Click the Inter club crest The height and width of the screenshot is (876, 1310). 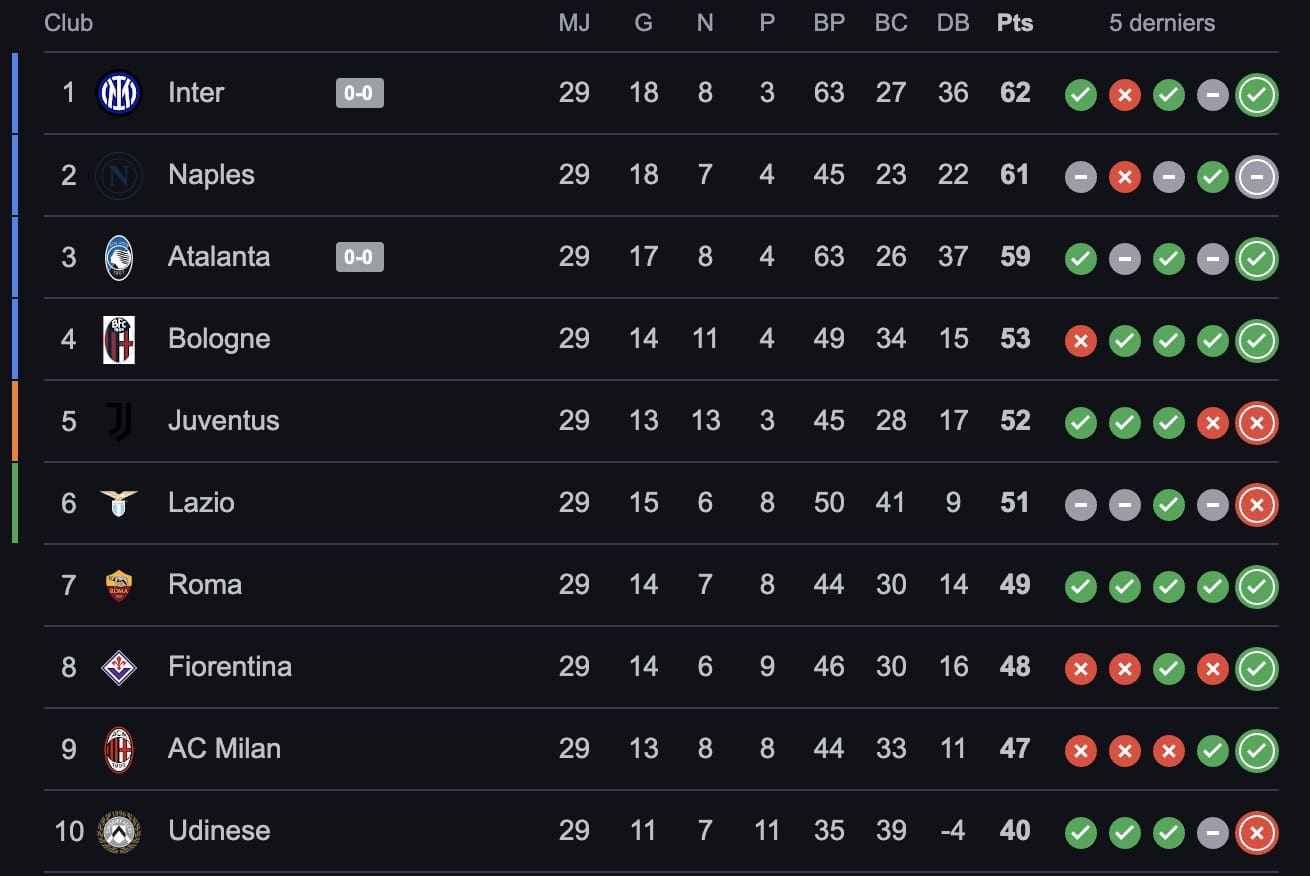(x=119, y=93)
